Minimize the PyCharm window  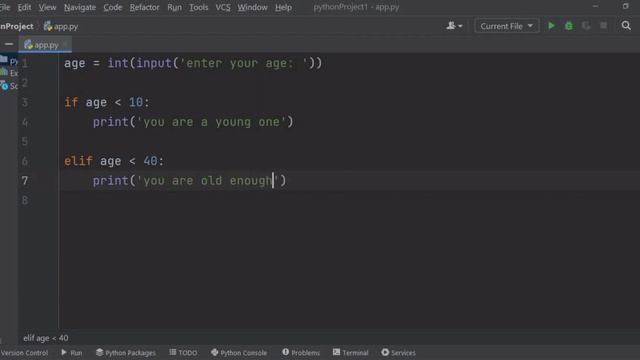coord(596,7)
